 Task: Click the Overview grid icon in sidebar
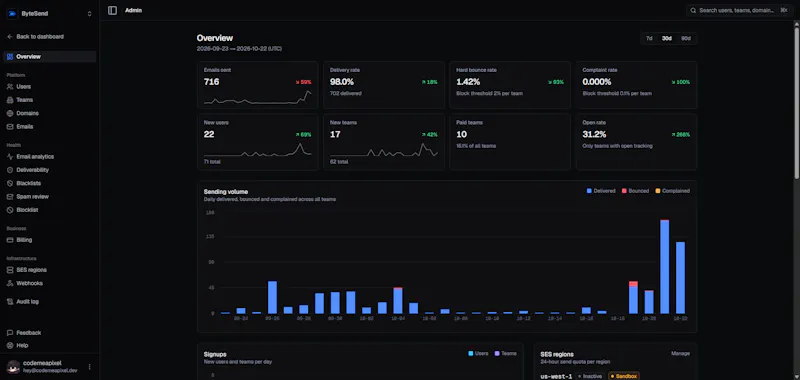[x=10, y=57]
